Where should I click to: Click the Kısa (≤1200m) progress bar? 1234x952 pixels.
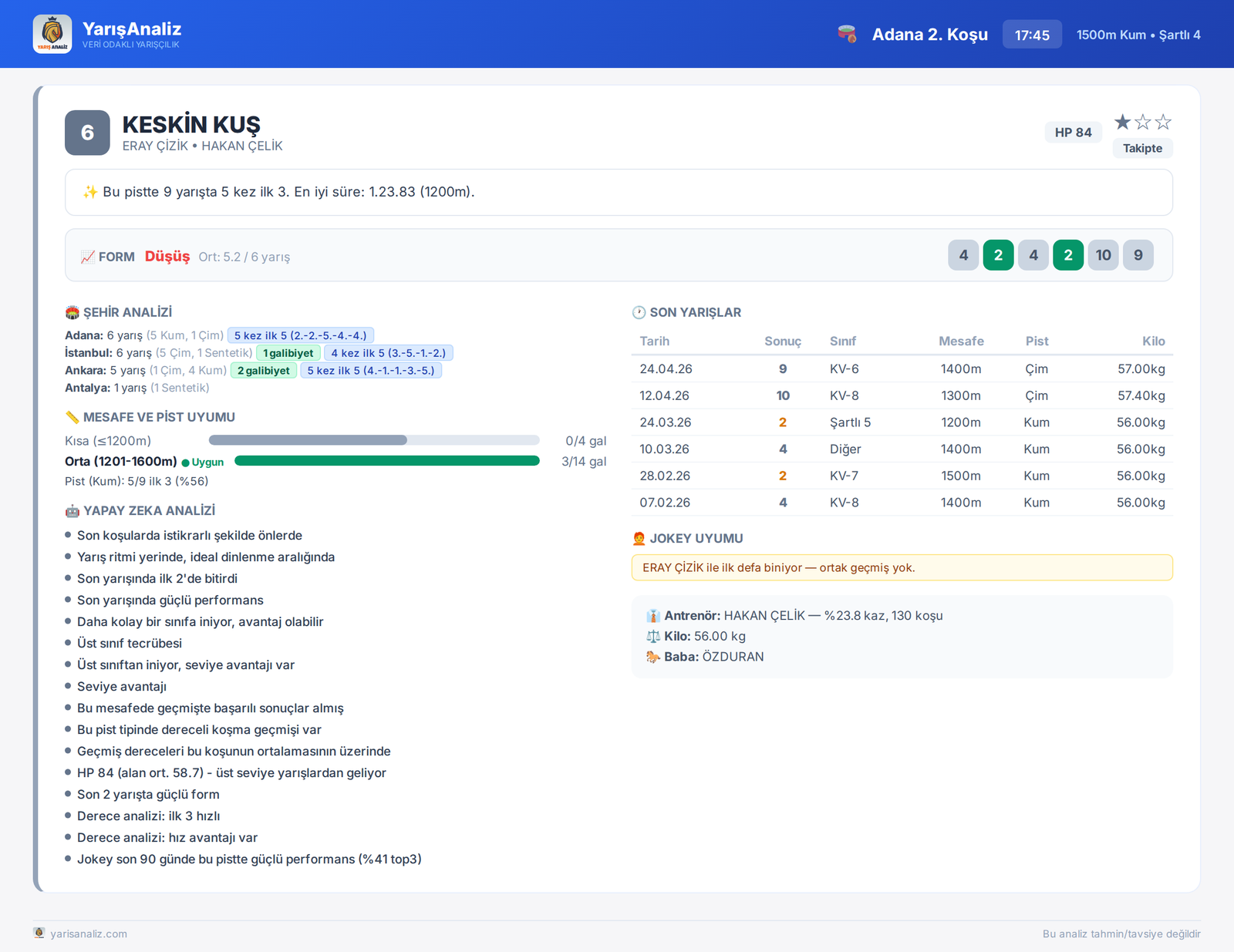click(374, 440)
